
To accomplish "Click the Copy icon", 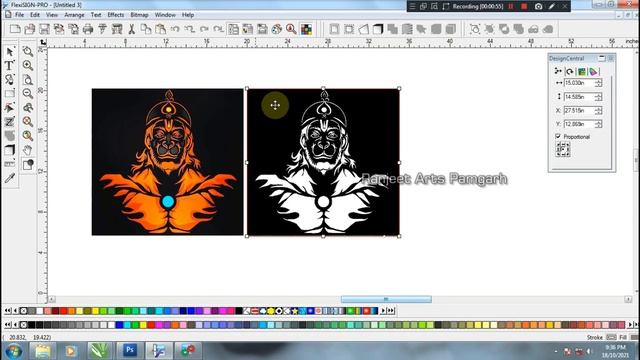I will coord(146,29).
